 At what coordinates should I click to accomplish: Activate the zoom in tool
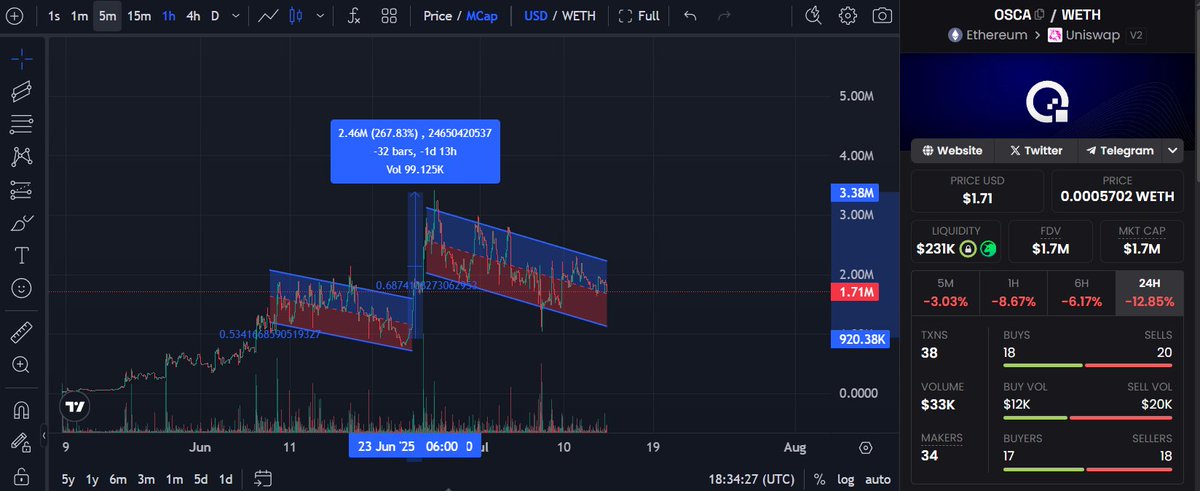pyautogui.click(x=21, y=365)
